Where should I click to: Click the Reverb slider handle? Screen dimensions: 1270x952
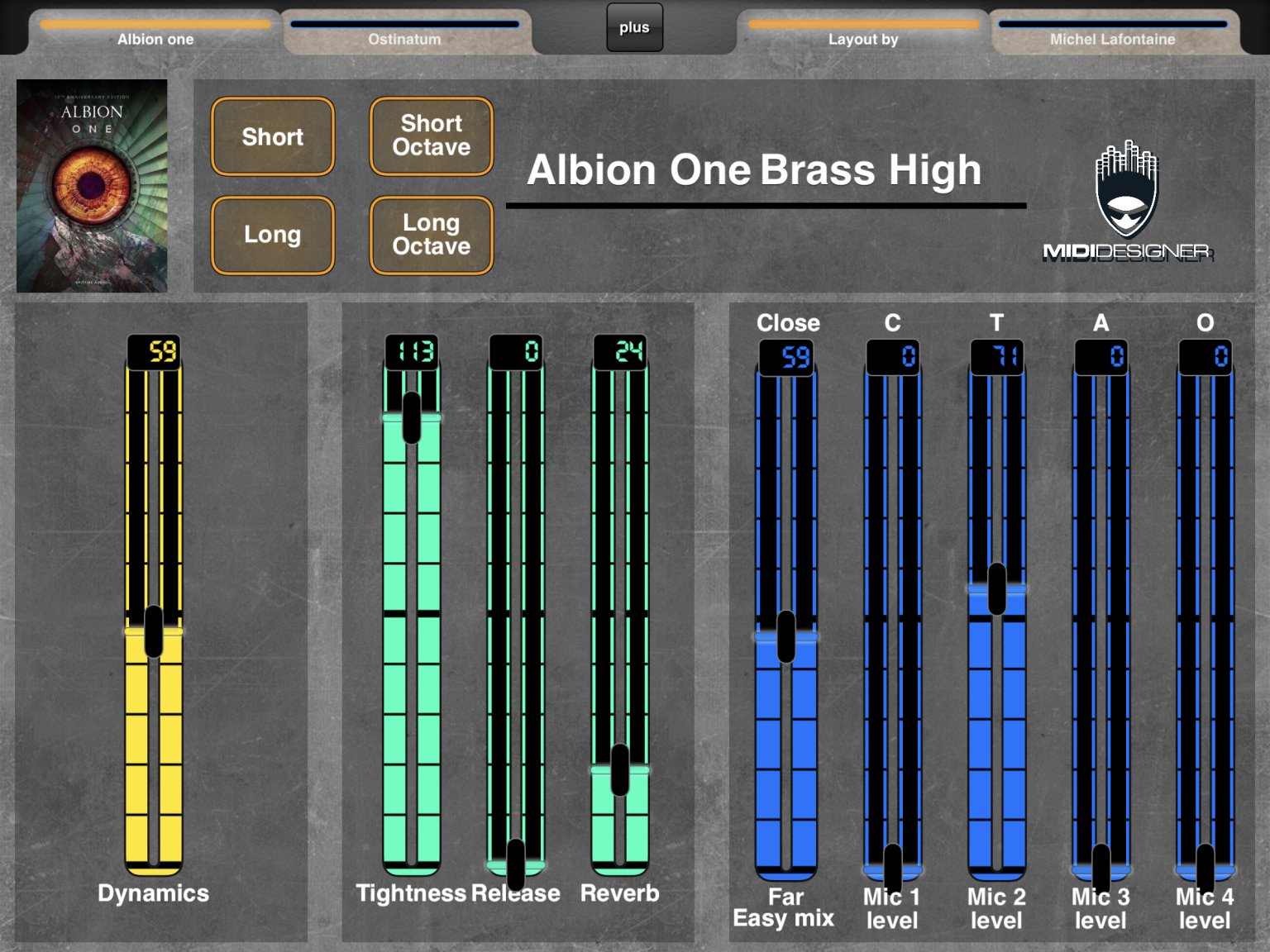(x=620, y=770)
